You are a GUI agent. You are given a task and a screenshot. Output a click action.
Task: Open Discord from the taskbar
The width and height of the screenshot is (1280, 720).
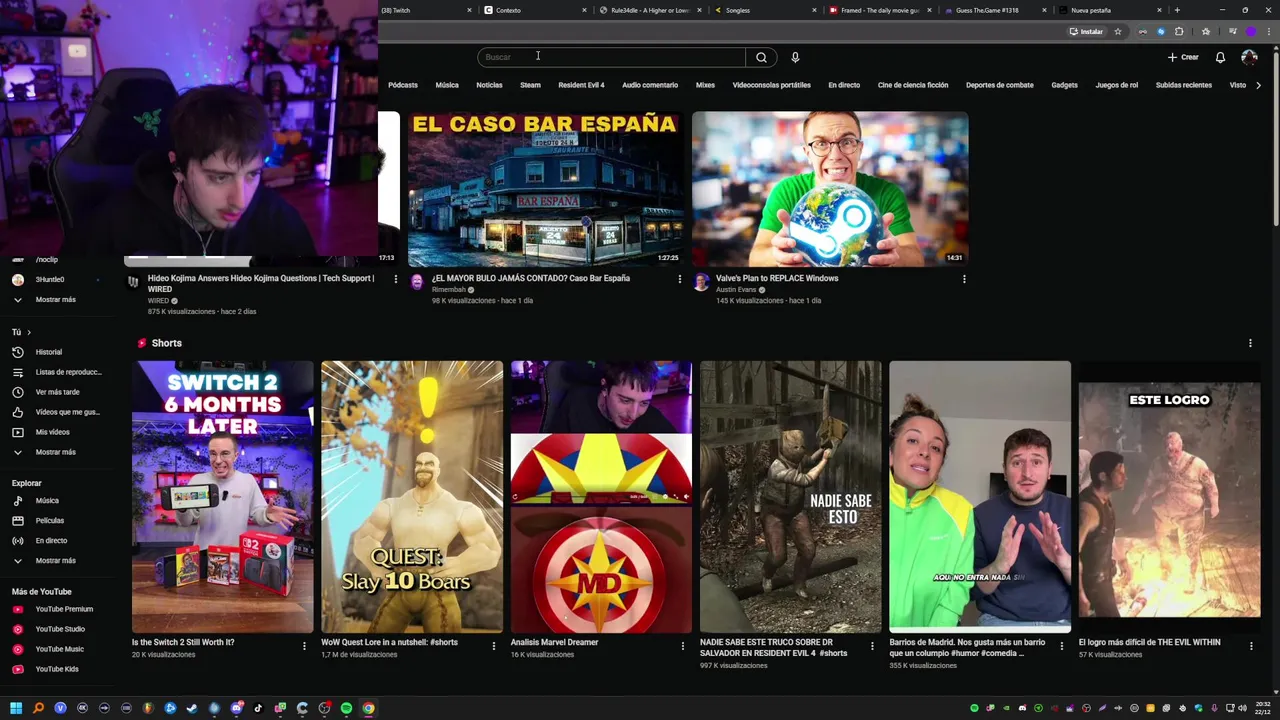tap(236, 708)
